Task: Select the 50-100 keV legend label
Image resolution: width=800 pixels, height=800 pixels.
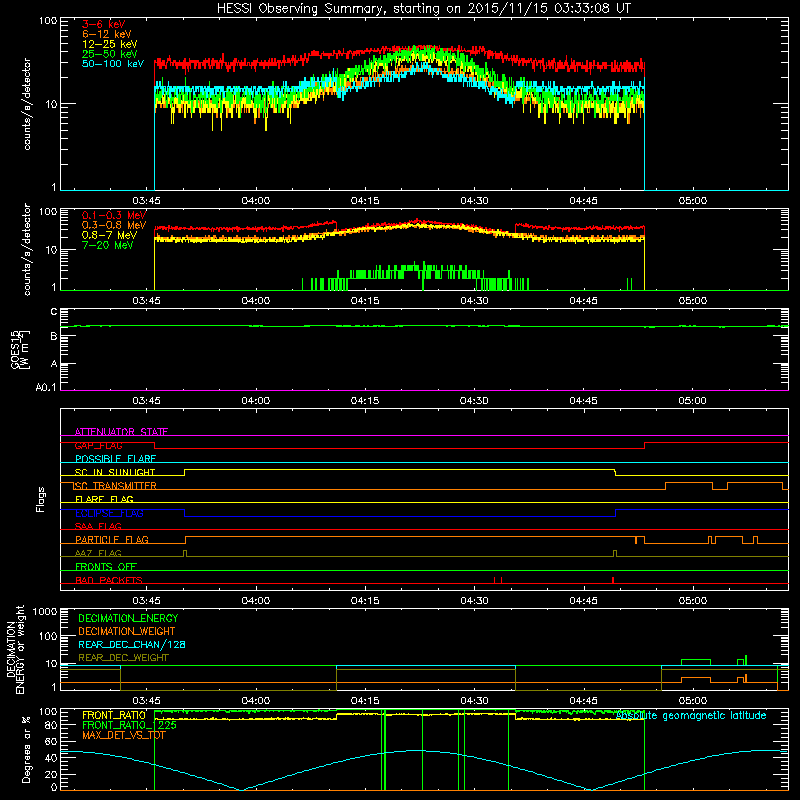Action: tap(113, 64)
